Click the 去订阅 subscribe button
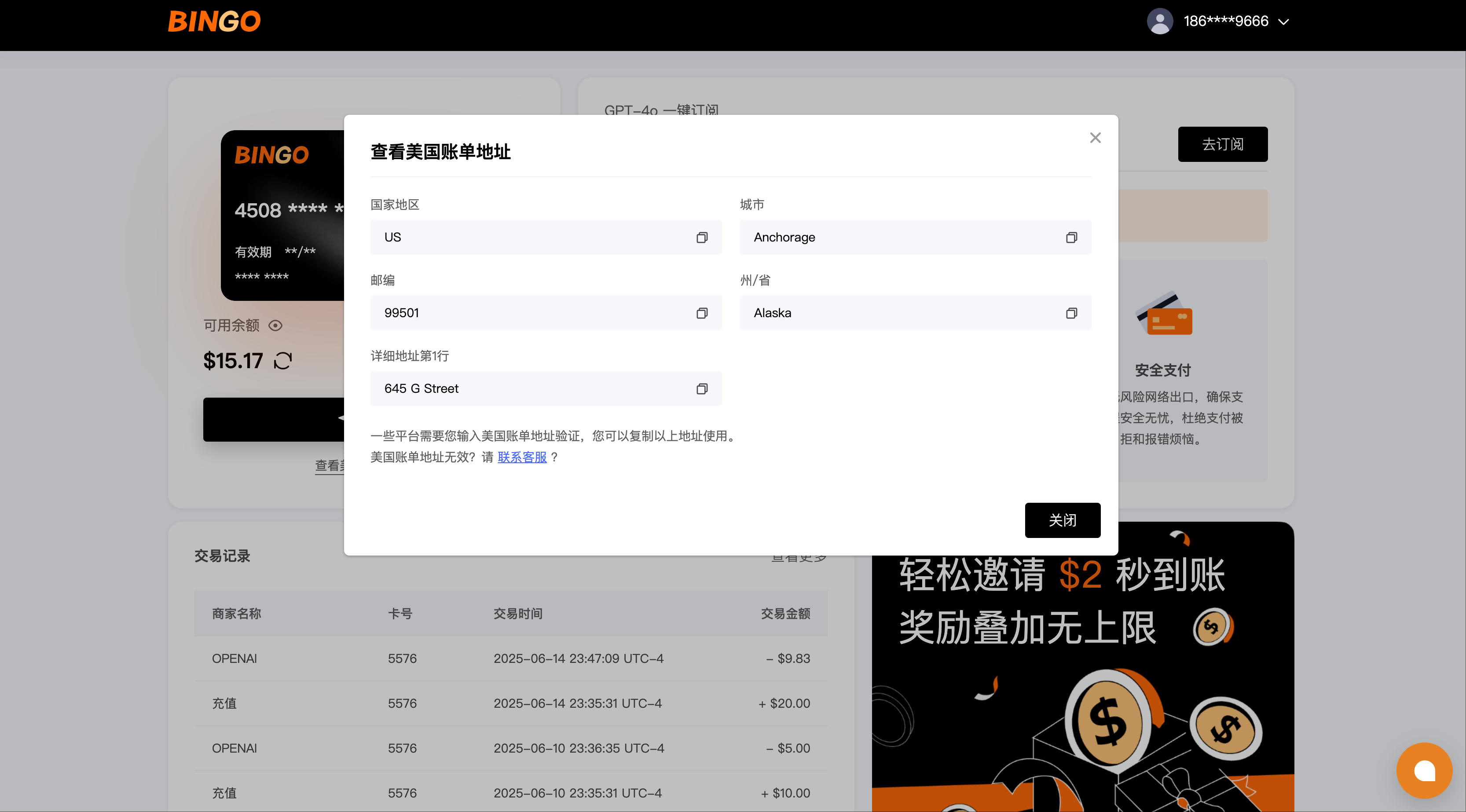 click(x=1222, y=144)
